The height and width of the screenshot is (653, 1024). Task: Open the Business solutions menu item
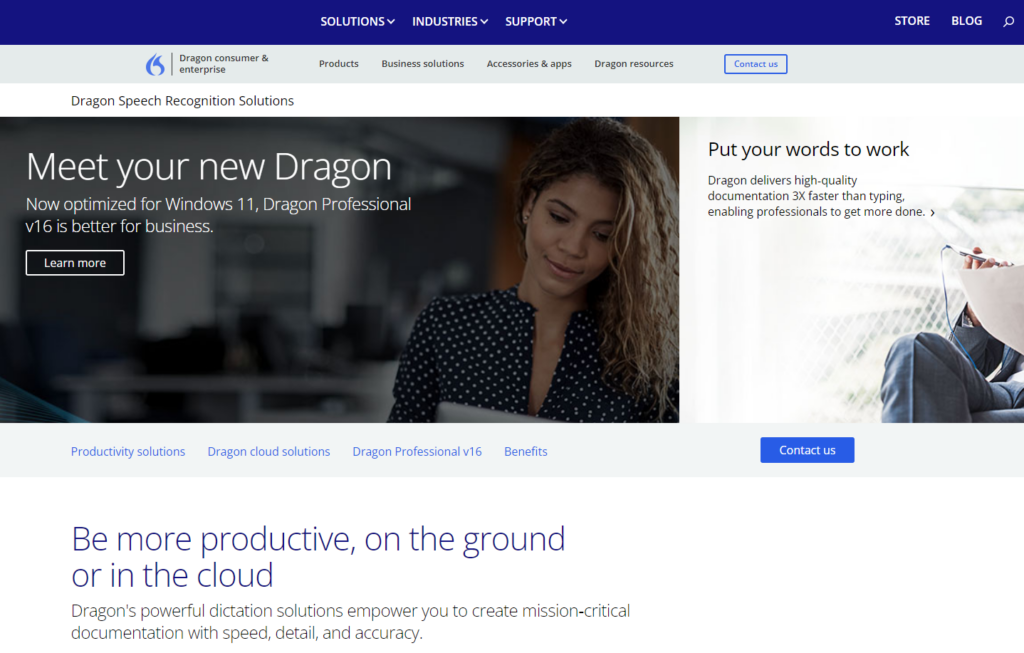pos(421,63)
